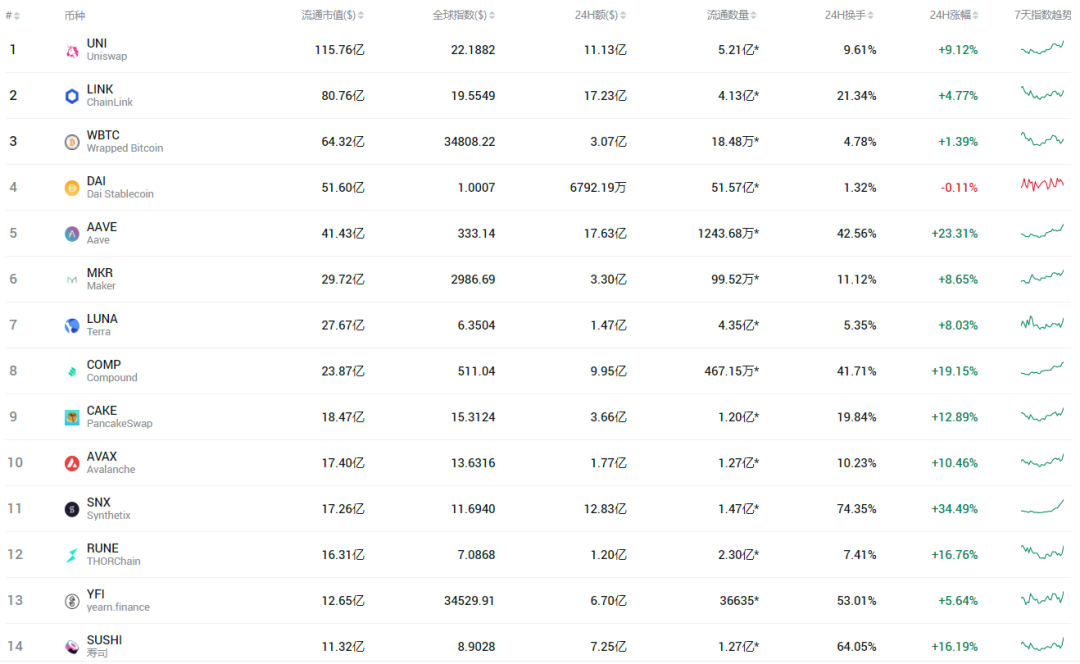Sort by 24H涨幅 column header
Viewport: 1080px width, 664px height.
tap(953, 15)
